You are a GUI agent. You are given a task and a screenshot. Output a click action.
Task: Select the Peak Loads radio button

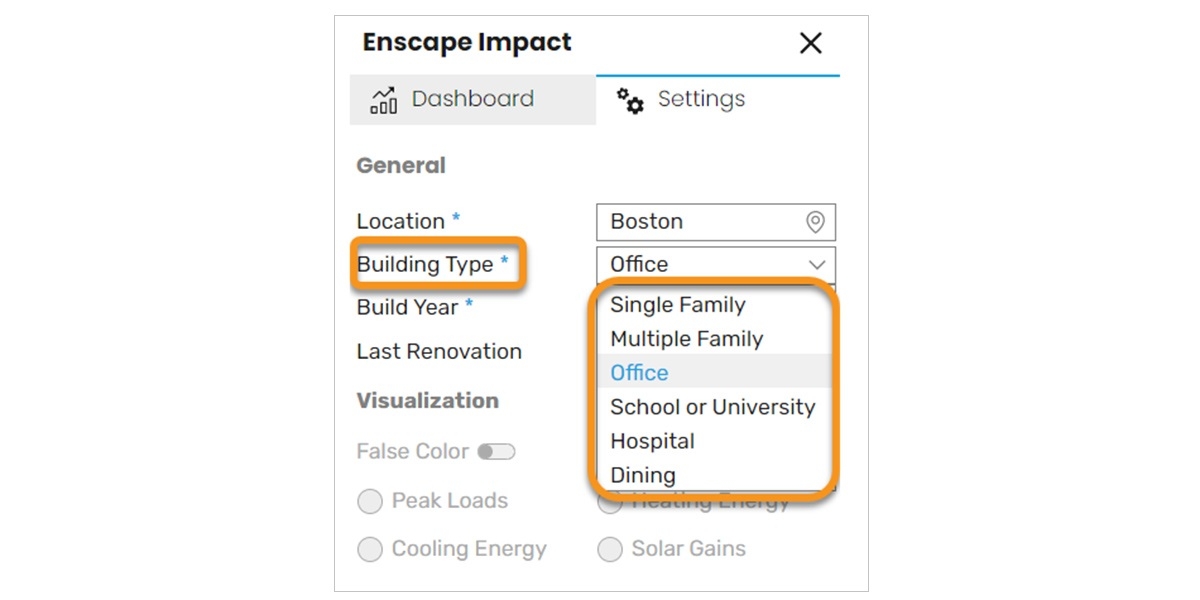(x=369, y=501)
